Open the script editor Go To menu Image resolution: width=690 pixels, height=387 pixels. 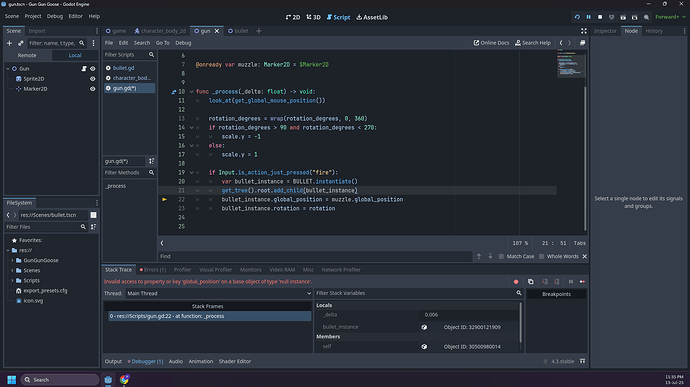coord(162,43)
